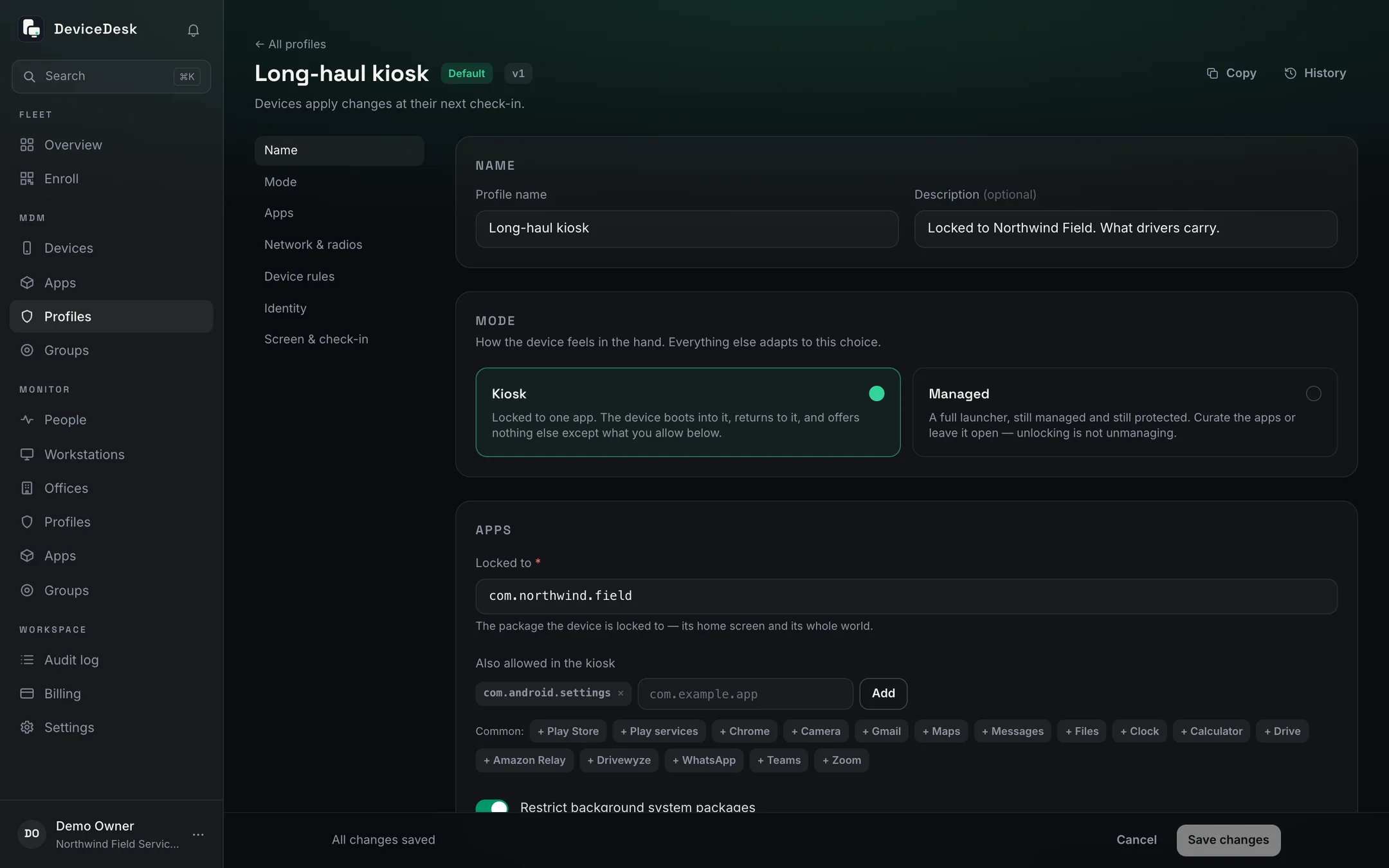The image size is (1389, 868).
Task: Jump to Apps section
Action: point(340,213)
